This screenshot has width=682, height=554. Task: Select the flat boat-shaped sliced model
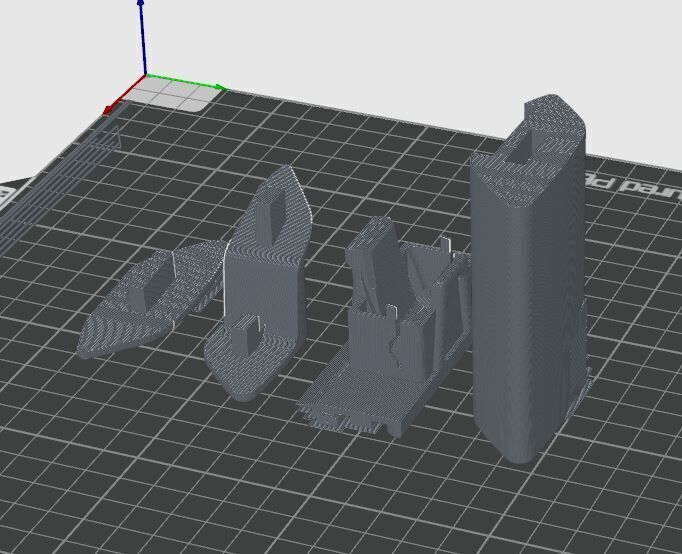click(153, 298)
